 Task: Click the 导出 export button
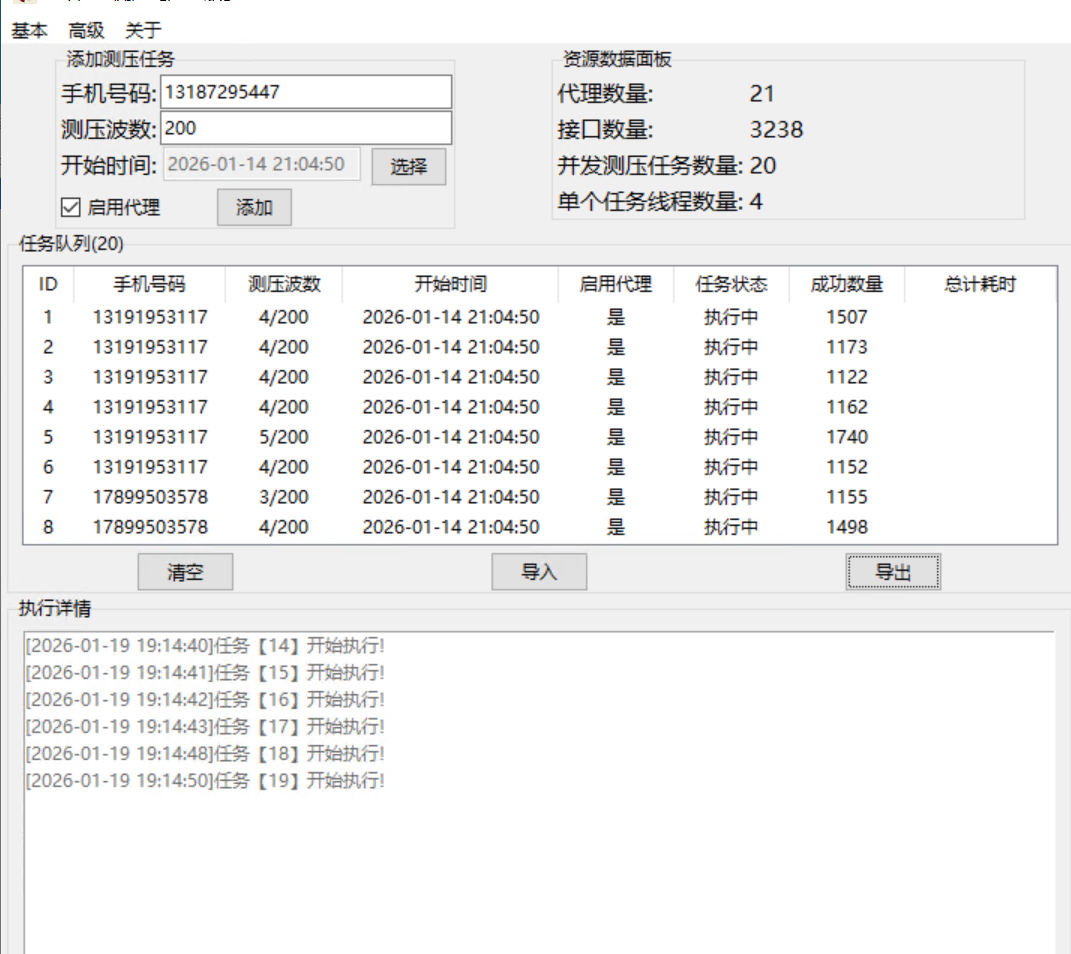pos(892,571)
